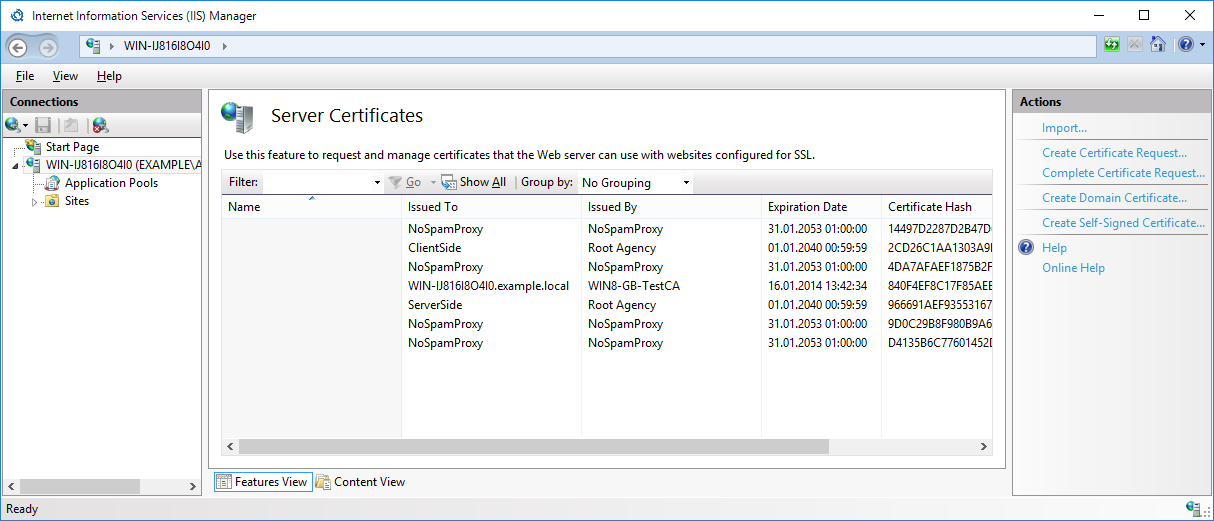Screen dimensions: 1214x521
Task: Sort by the Expiration Date column header
Action: tap(821, 207)
